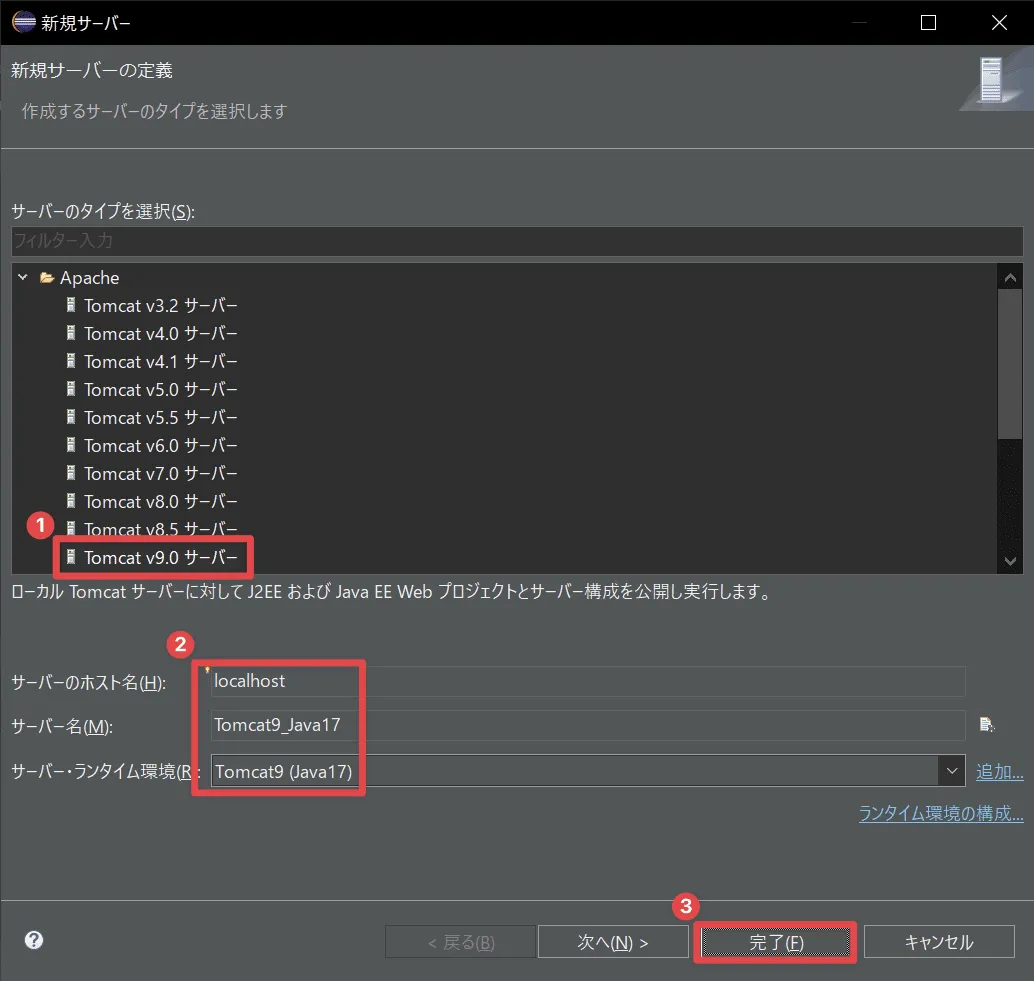Click server icon beside Tomcat v9.0

point(71,557)
